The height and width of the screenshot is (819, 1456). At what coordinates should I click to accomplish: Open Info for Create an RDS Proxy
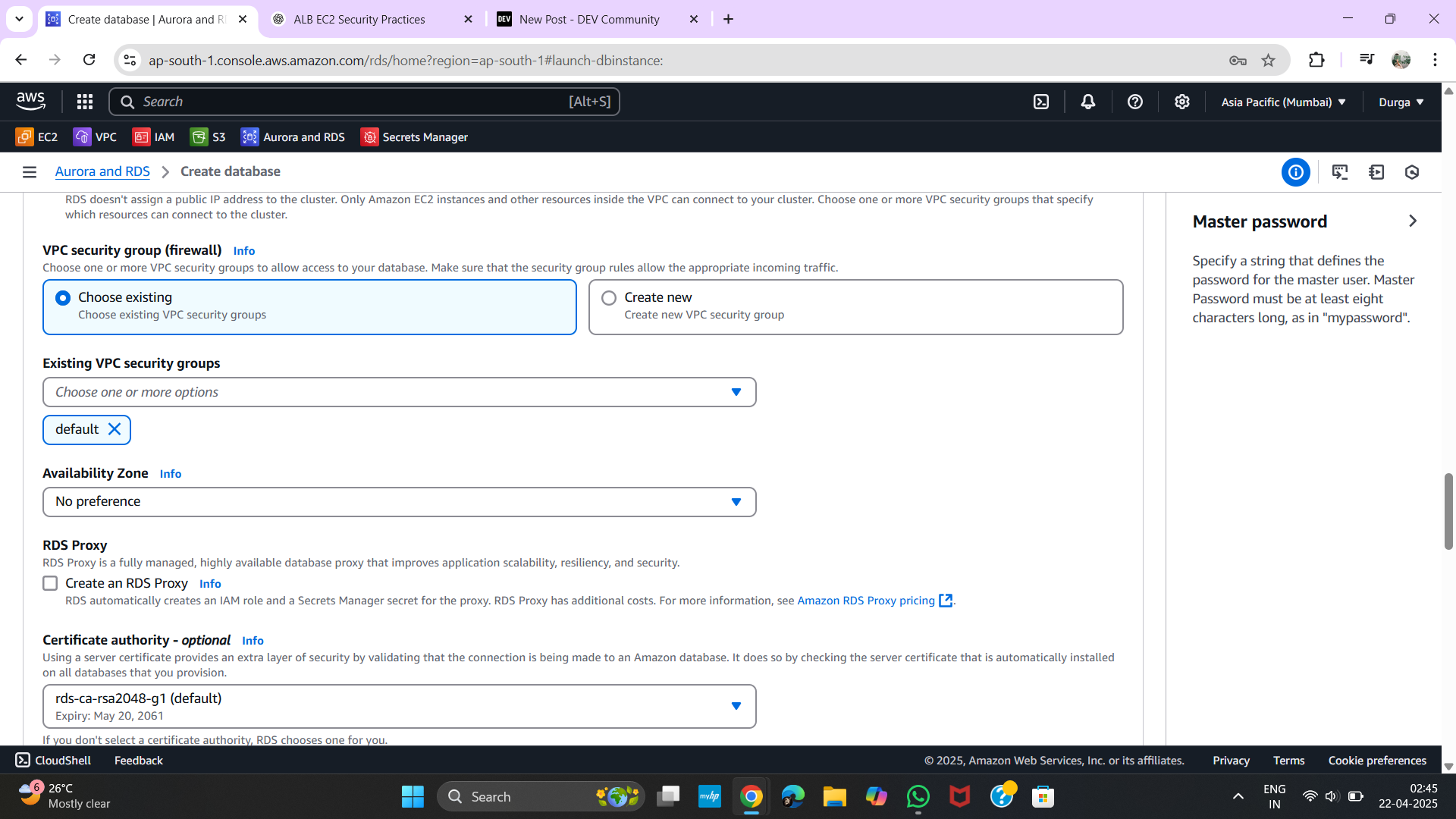210,584
